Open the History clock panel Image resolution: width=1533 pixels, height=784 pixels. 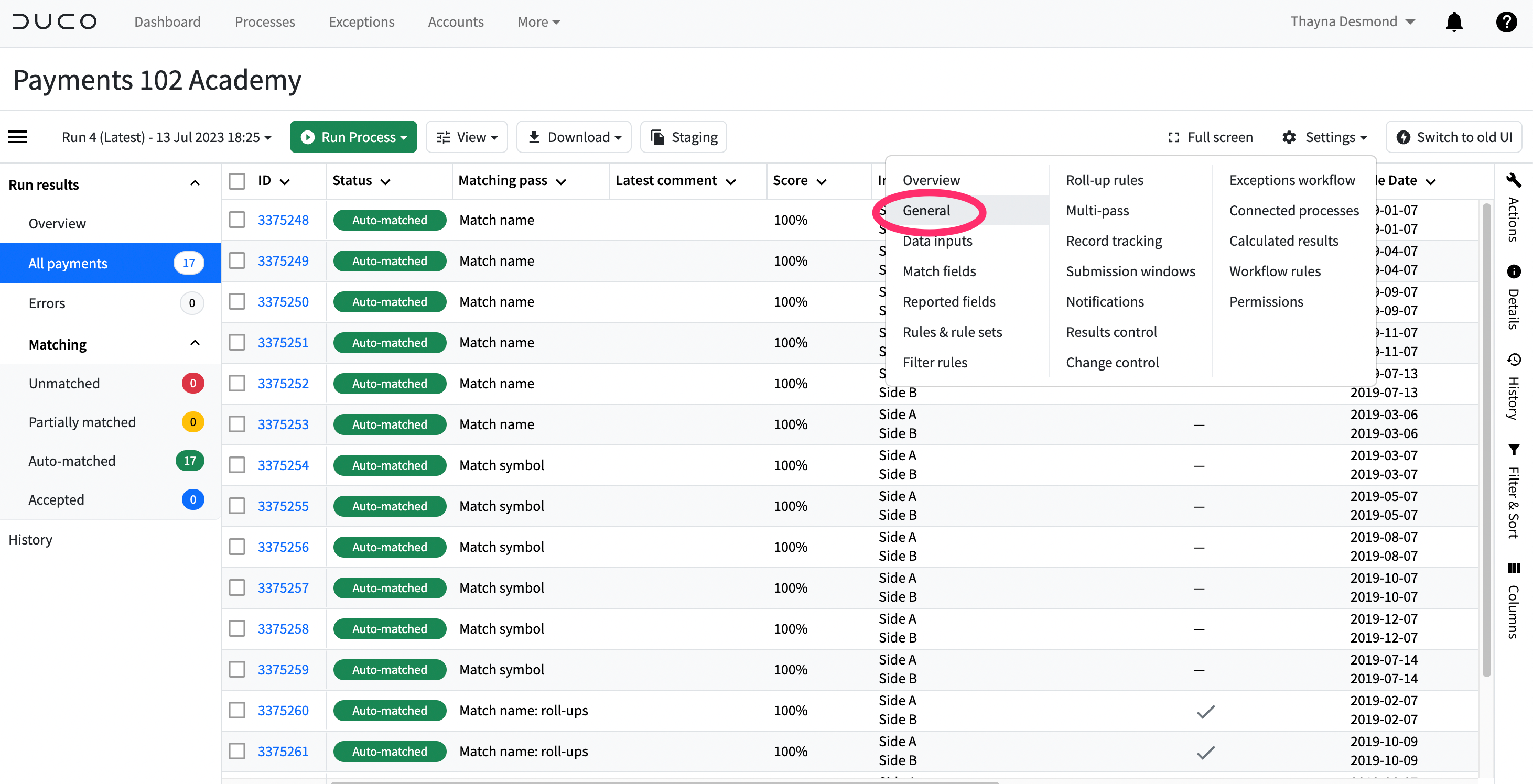1514,360
